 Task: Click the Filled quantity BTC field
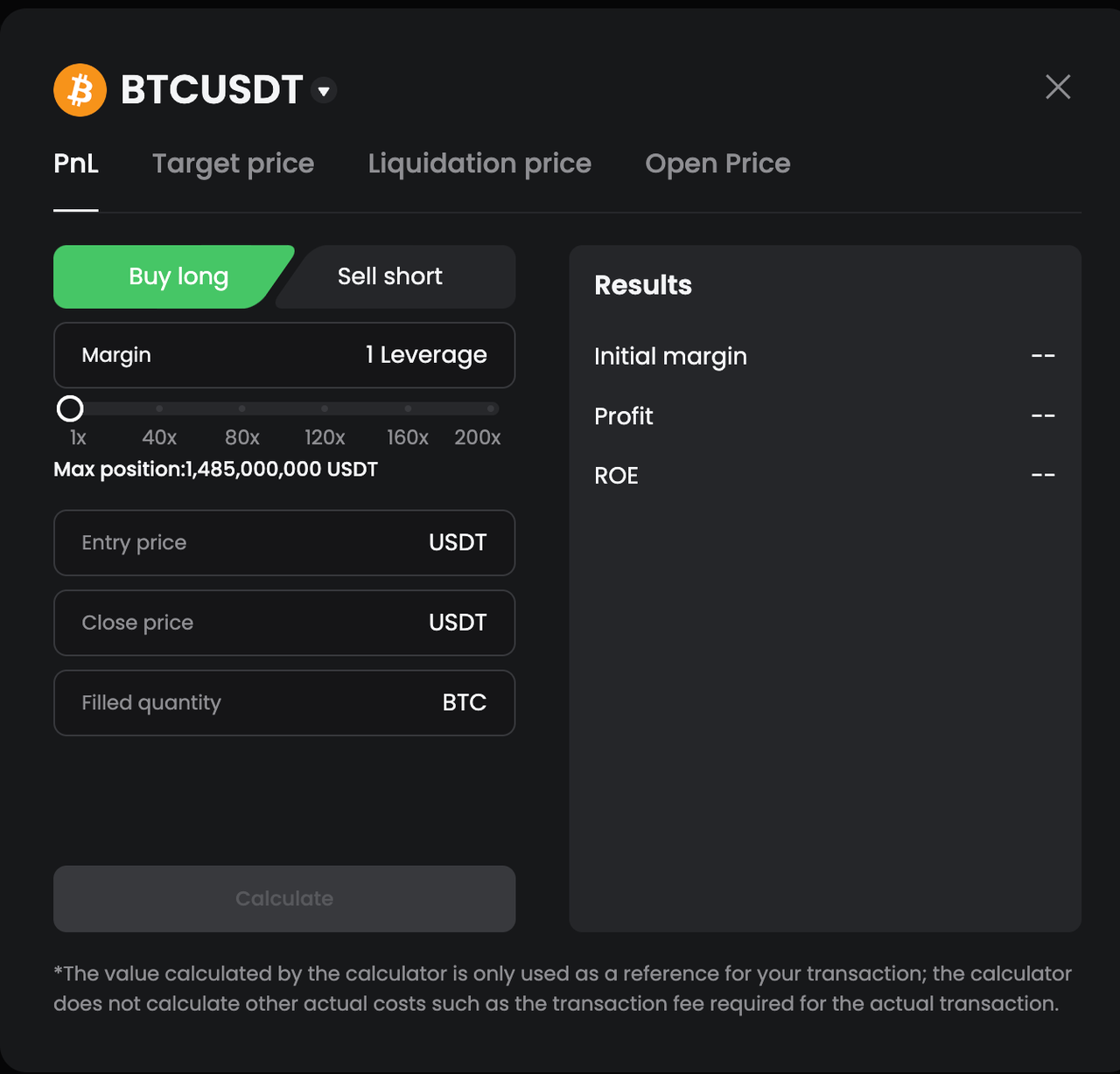click(x=284, y=703)
